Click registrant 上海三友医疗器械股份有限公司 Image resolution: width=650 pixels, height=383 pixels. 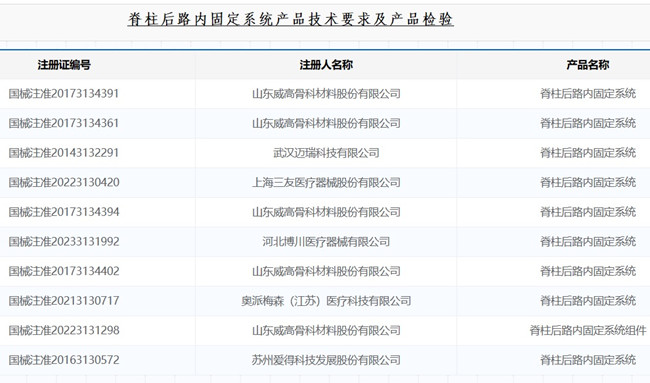coord(326,182)
